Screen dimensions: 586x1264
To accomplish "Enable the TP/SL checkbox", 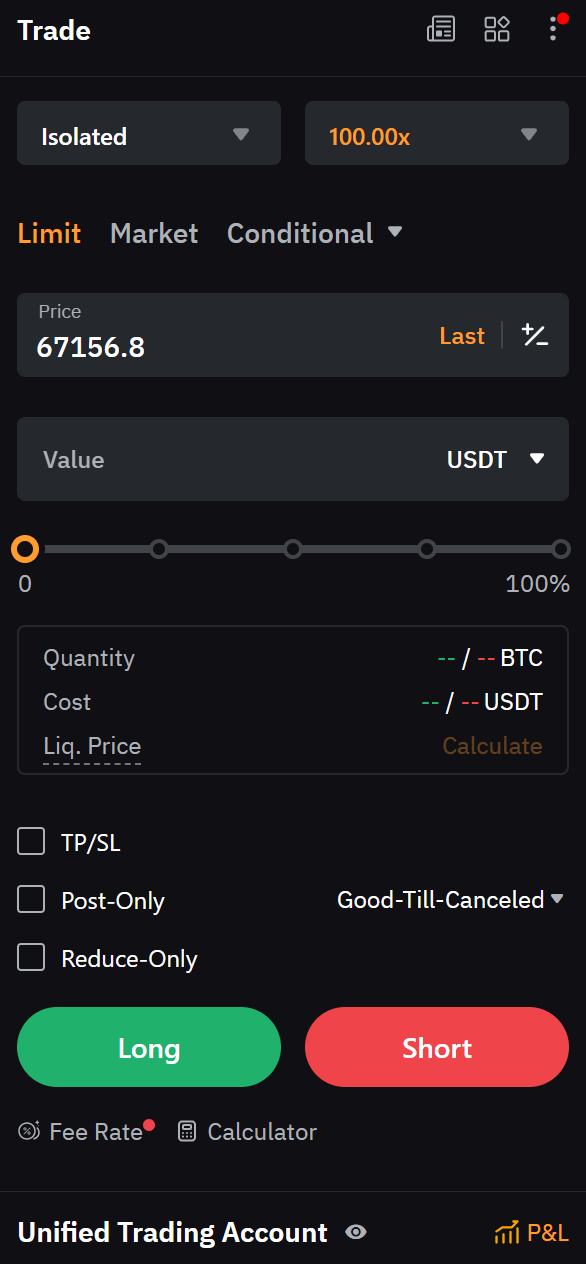I will coord(30,841).
